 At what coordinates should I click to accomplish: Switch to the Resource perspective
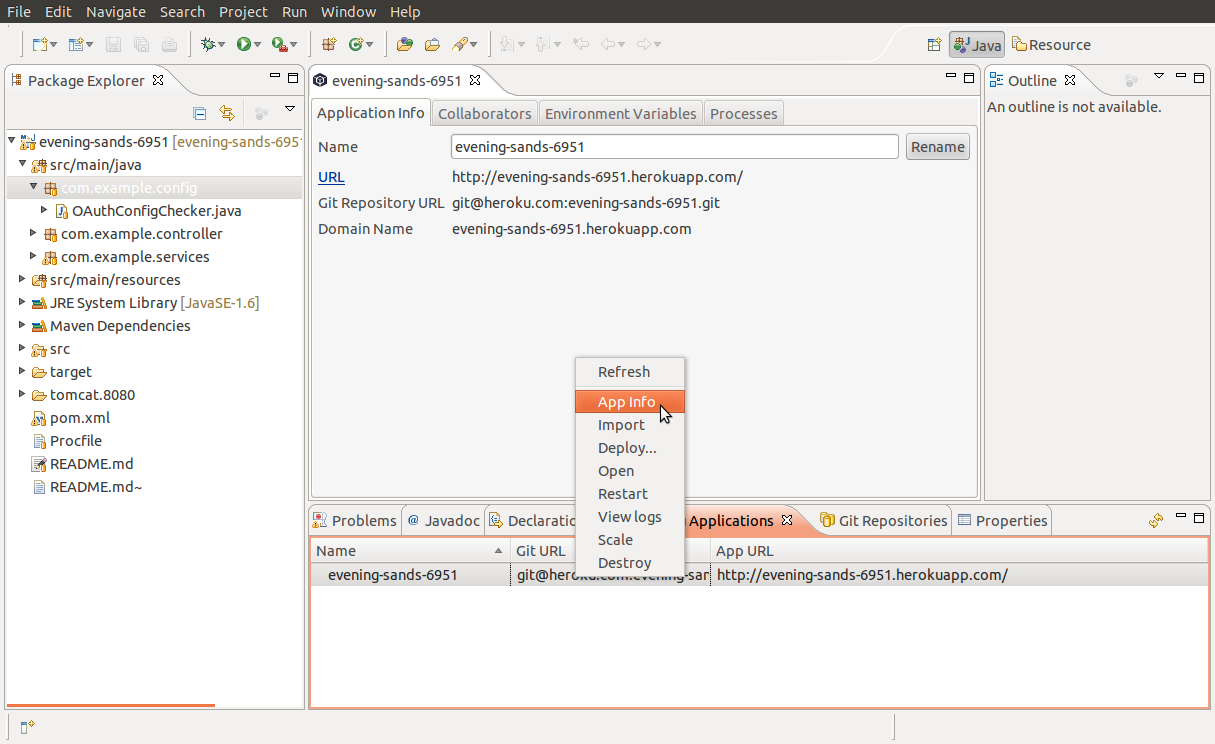[x=1051, y=45]
